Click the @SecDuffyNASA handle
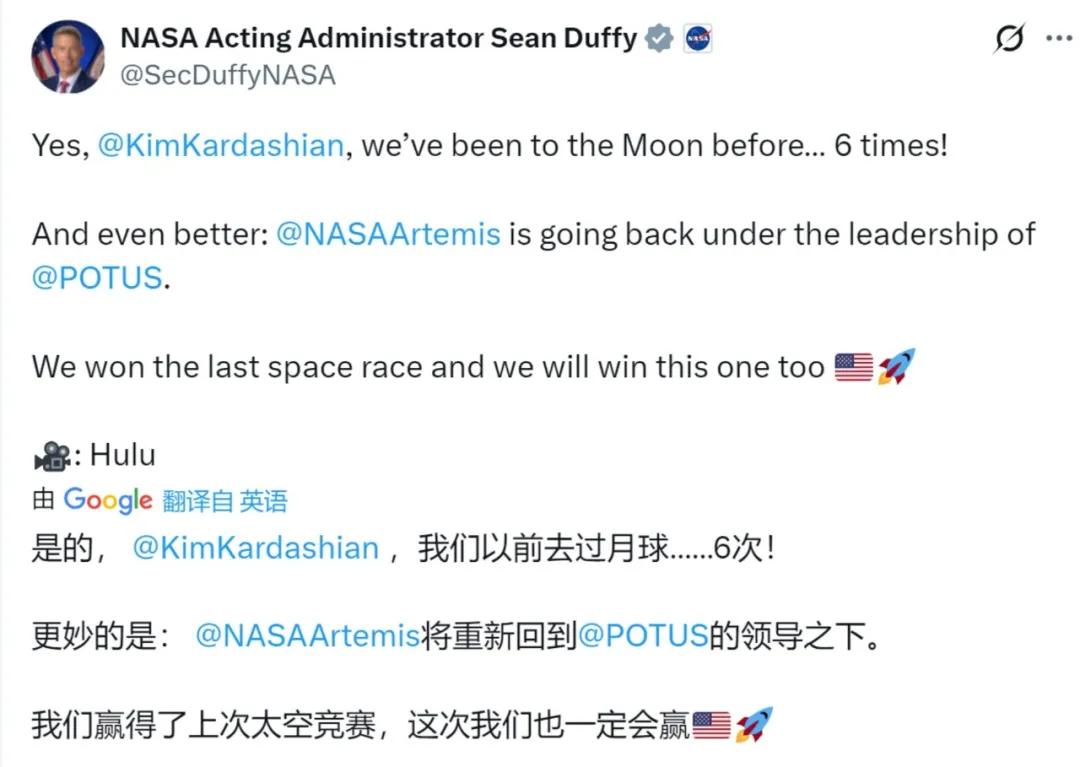Image resolution: width=1080 pixels, height=767 pixels. (228, 76)
